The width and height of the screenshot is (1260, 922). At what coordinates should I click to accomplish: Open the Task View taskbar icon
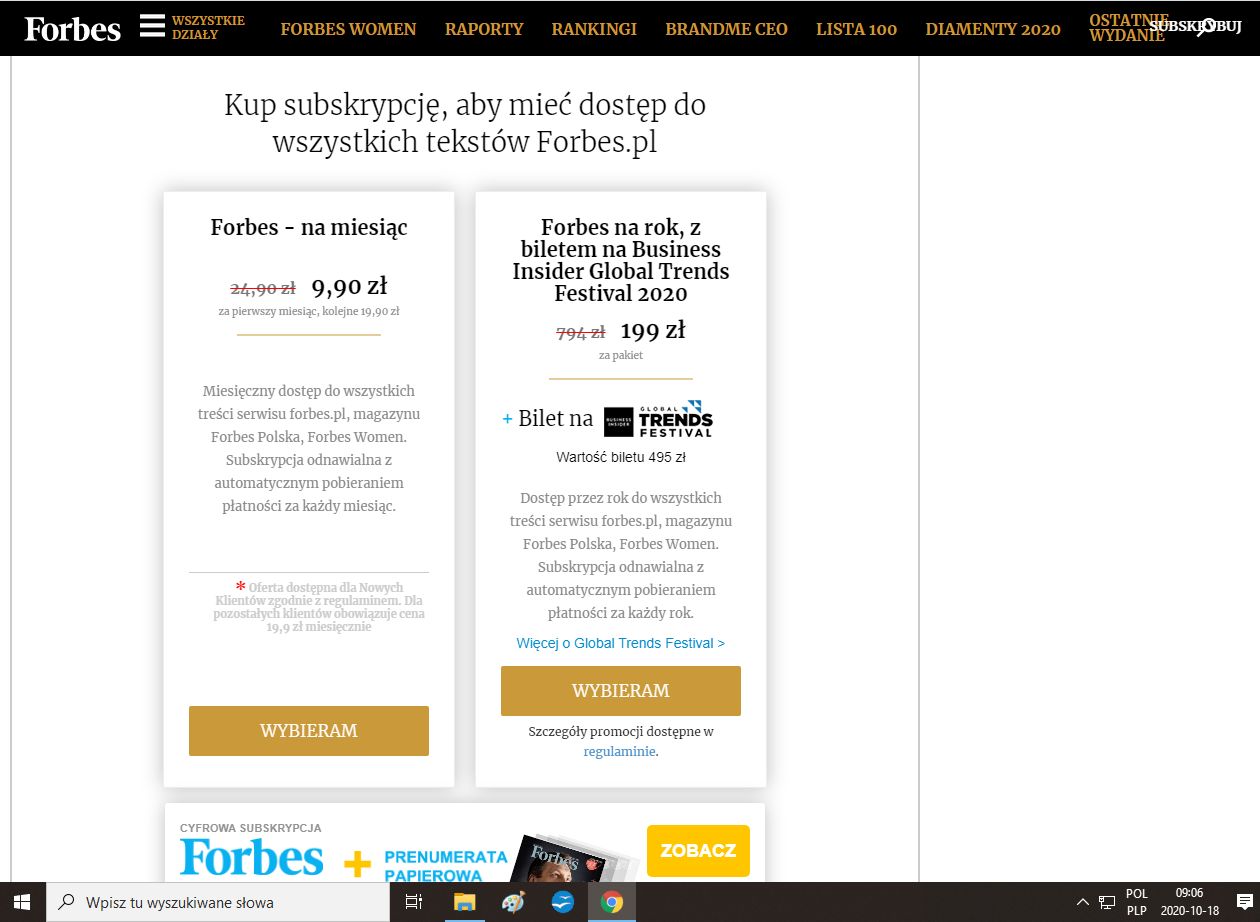coord(413,902)
